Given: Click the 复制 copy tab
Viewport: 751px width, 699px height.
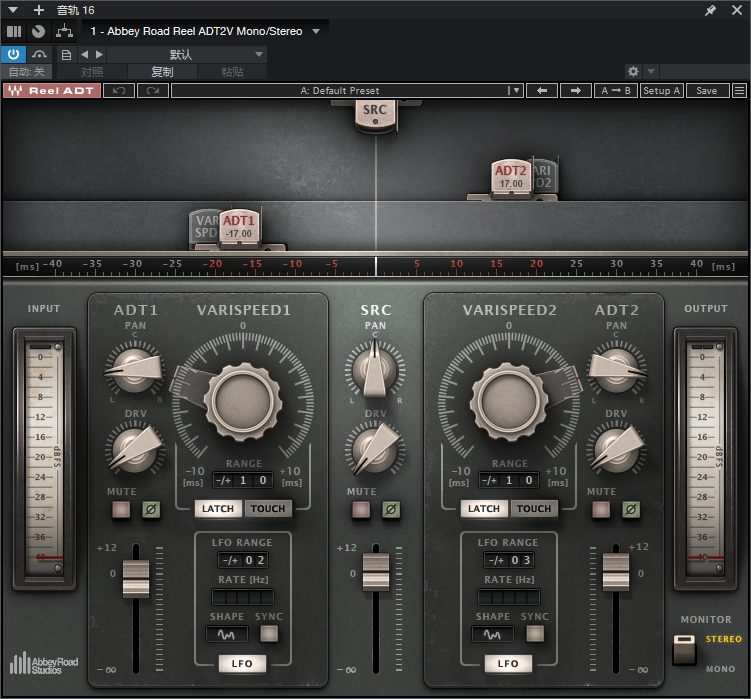Looking at the screenshot, I should 162,72.
